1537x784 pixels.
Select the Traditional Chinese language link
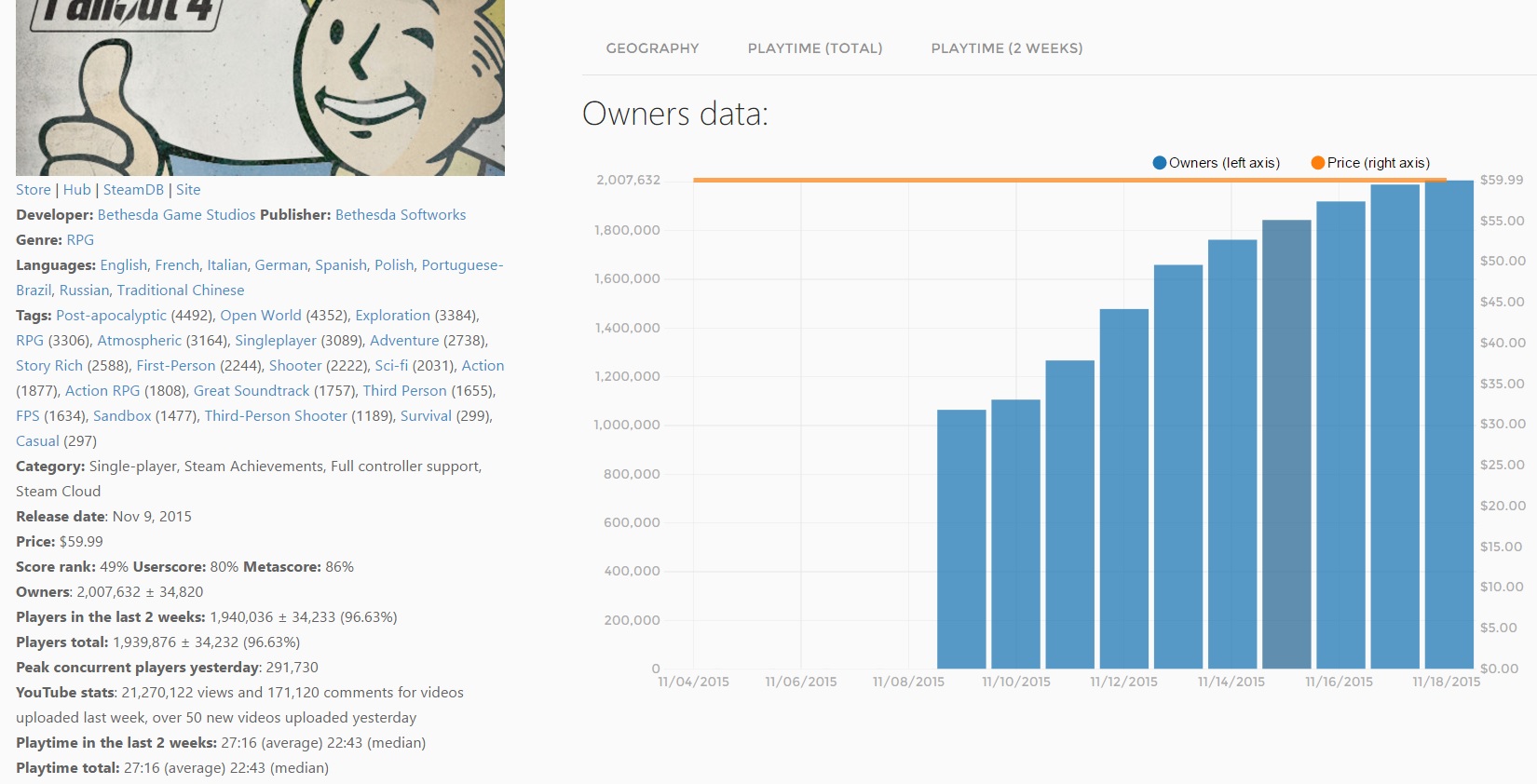[181, 291]
